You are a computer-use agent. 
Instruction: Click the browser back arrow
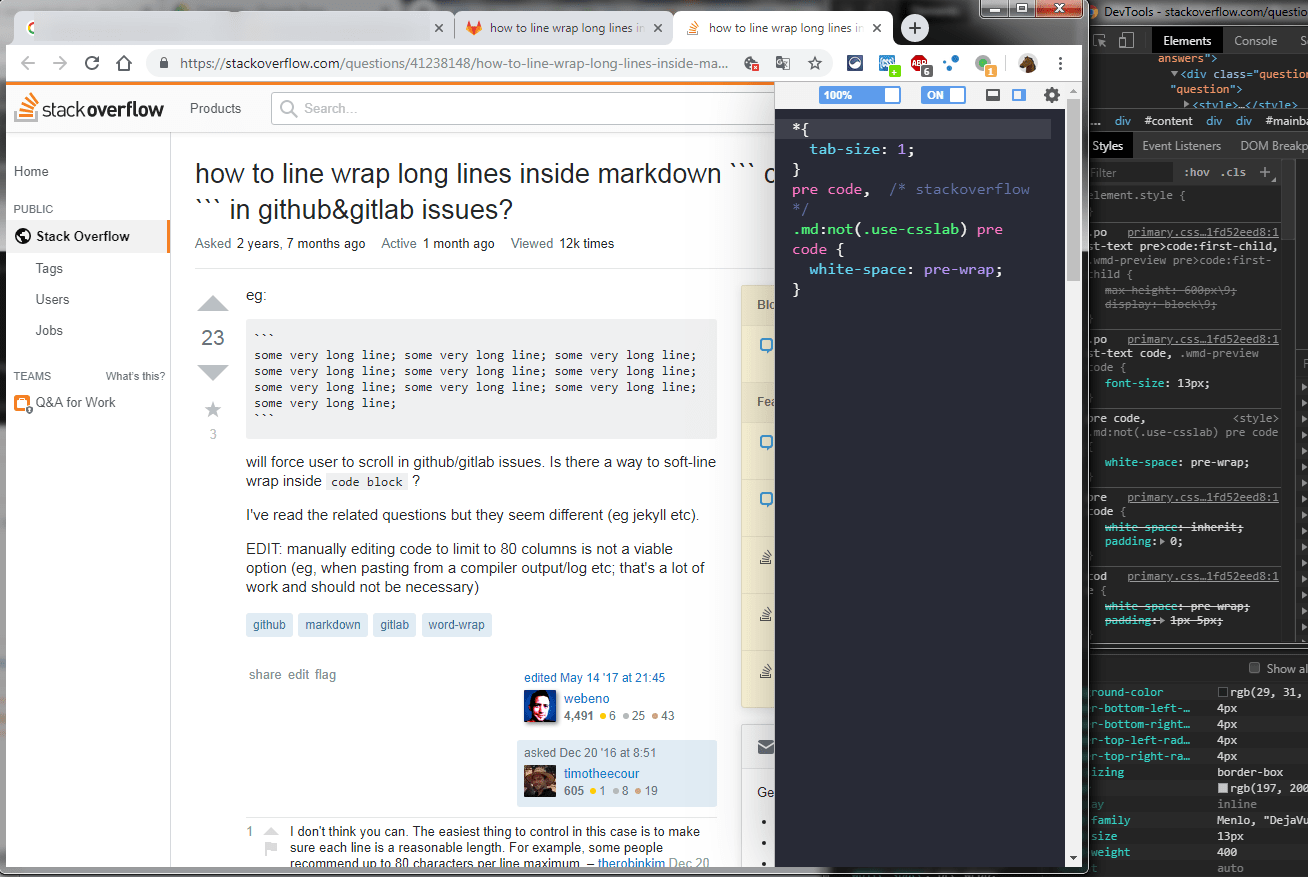tap(28, 63)
